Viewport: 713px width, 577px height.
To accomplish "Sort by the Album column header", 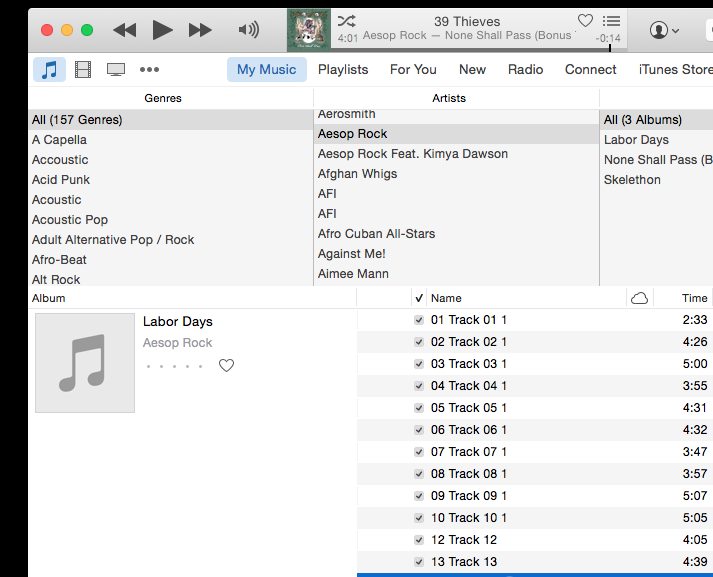I will (x=192, y=298).
